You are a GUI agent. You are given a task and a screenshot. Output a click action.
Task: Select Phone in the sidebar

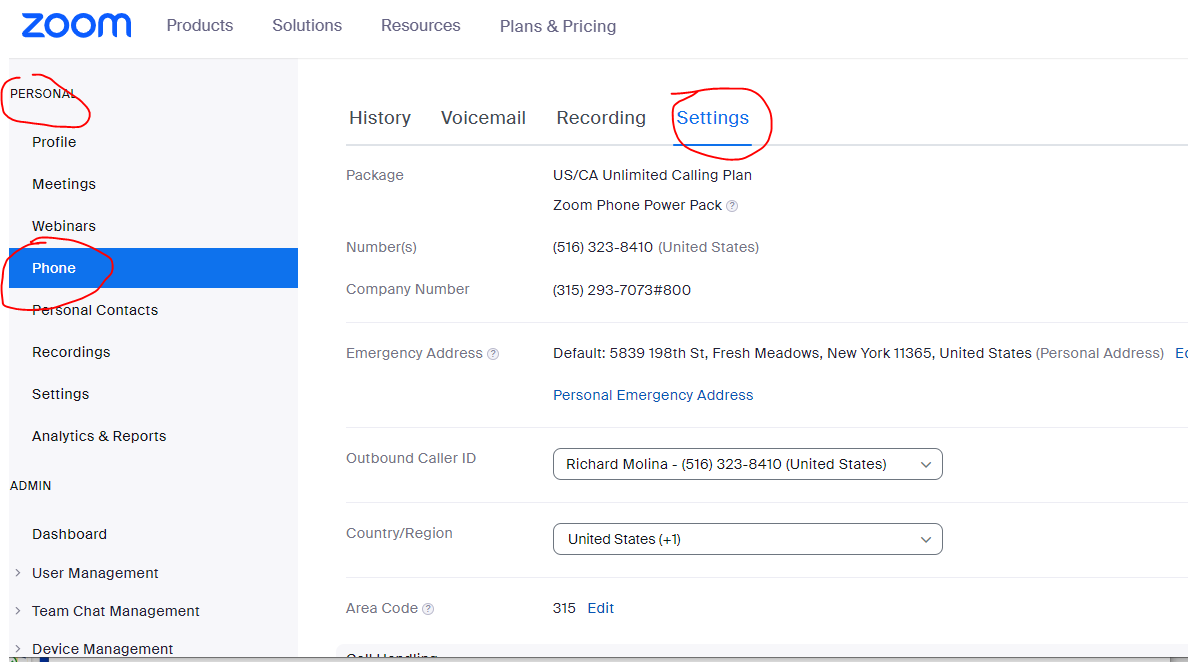tap(153, 268)
